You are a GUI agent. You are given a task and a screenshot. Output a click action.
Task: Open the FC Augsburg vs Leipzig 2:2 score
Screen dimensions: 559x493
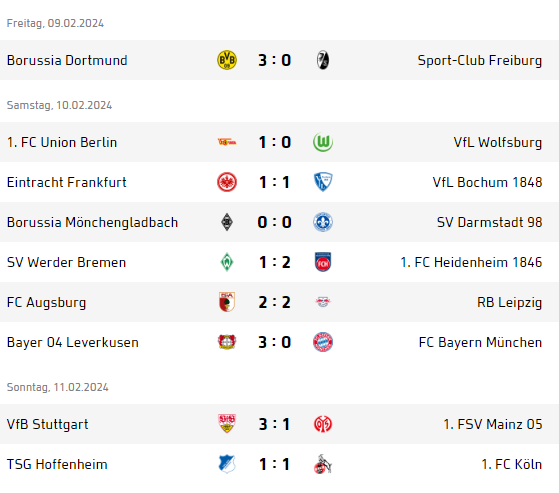tap(275, 302)
